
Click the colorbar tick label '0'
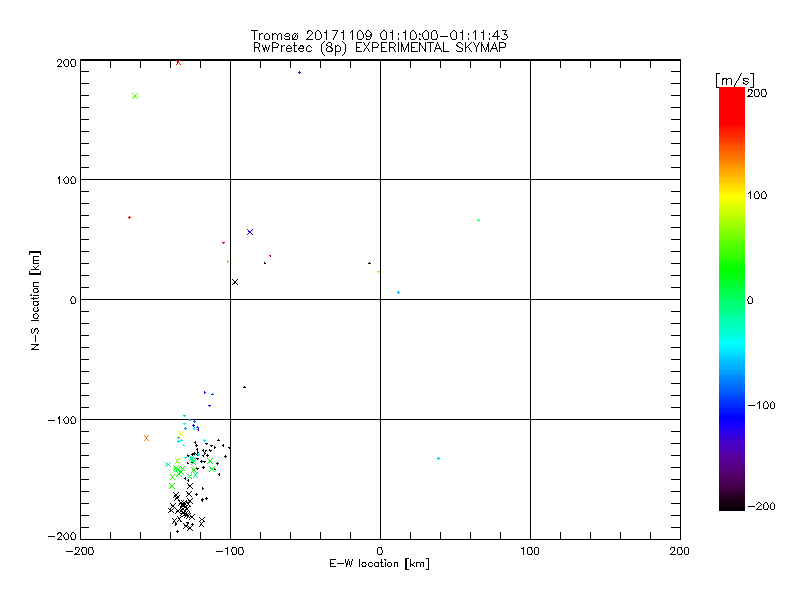pyautogui.click(x=750, y=301)
